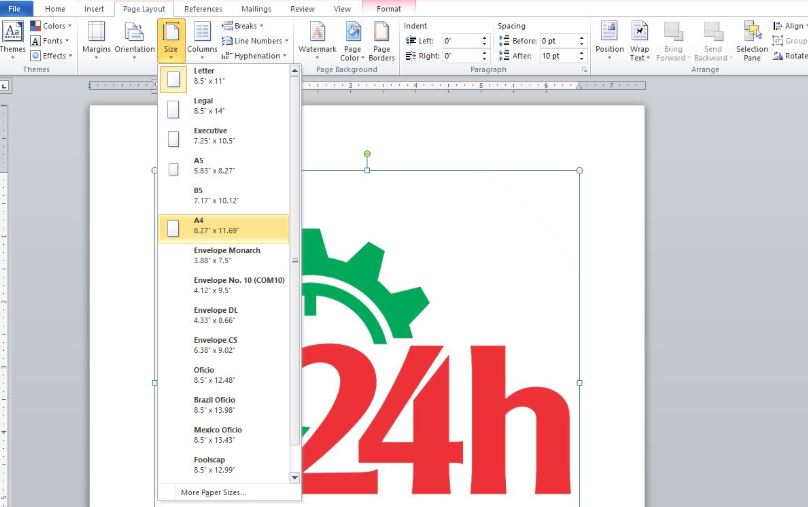The width and height of the screenshot is (808, 507).
Task: Select Letter 8.5 x 11 paper size
Action: [224, 79]
